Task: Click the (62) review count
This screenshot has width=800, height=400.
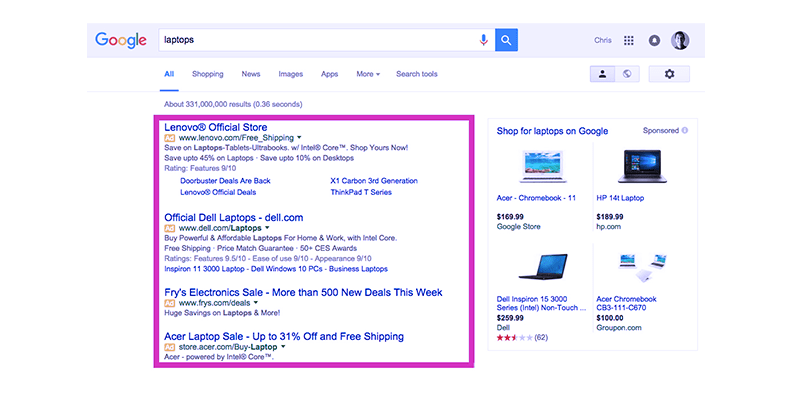Action: pyautogui.click(x=541, y=338)
